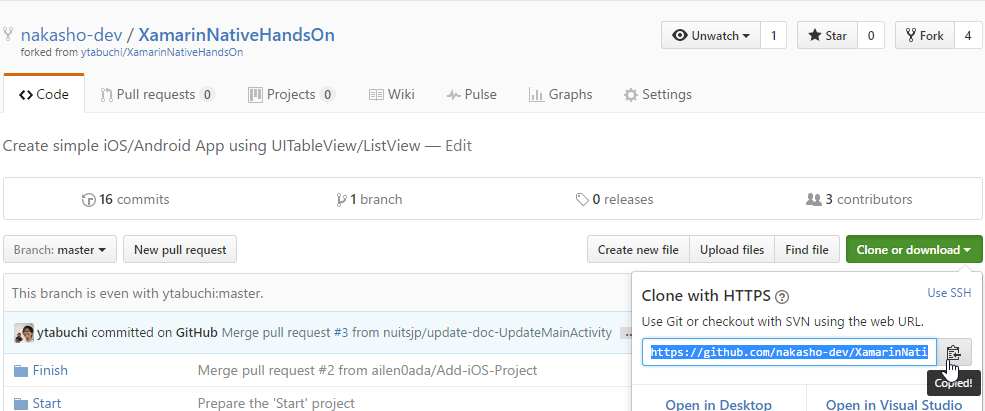Open the forks count 4
Viewport: 985px width, 411px height.
tap(967, 36)
